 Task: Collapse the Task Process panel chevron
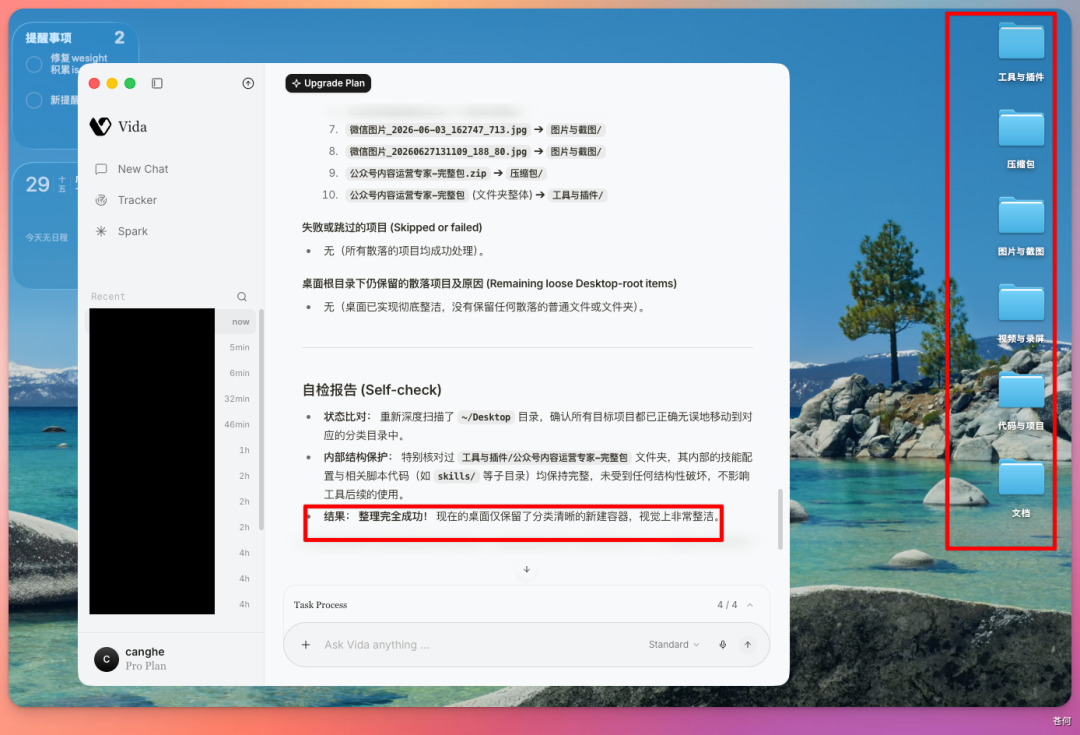[750, 605]
